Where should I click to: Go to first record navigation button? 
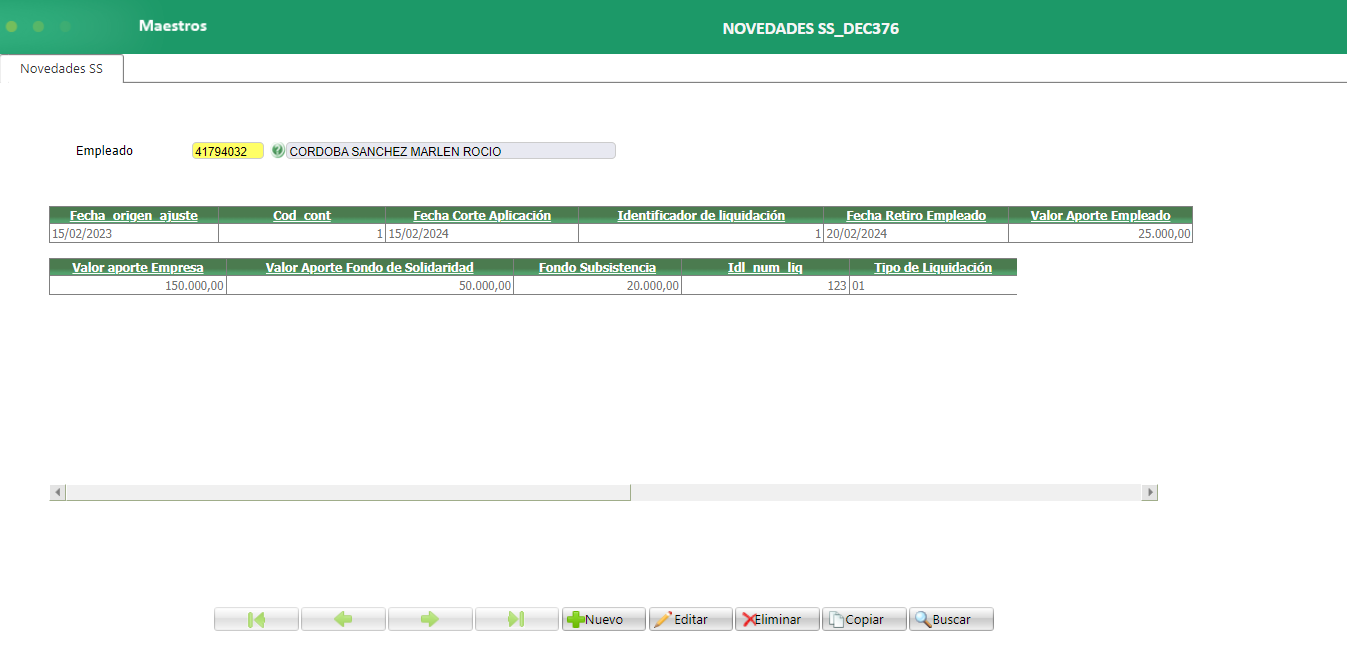(x=256, y=619)
